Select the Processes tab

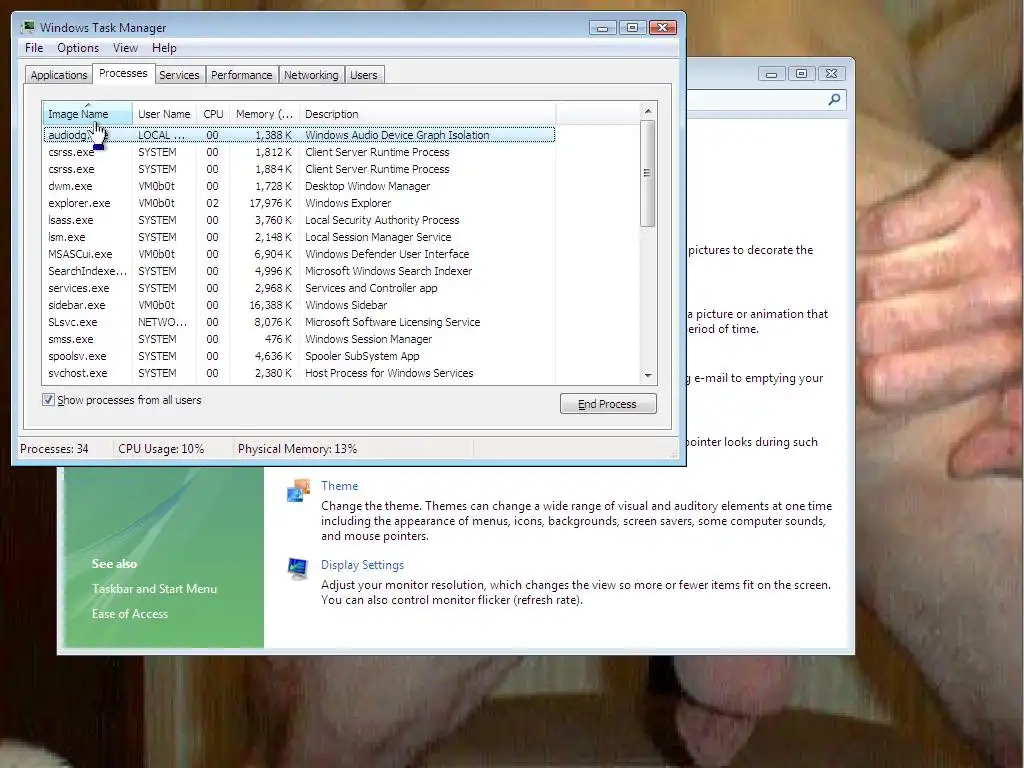point(123,73)
